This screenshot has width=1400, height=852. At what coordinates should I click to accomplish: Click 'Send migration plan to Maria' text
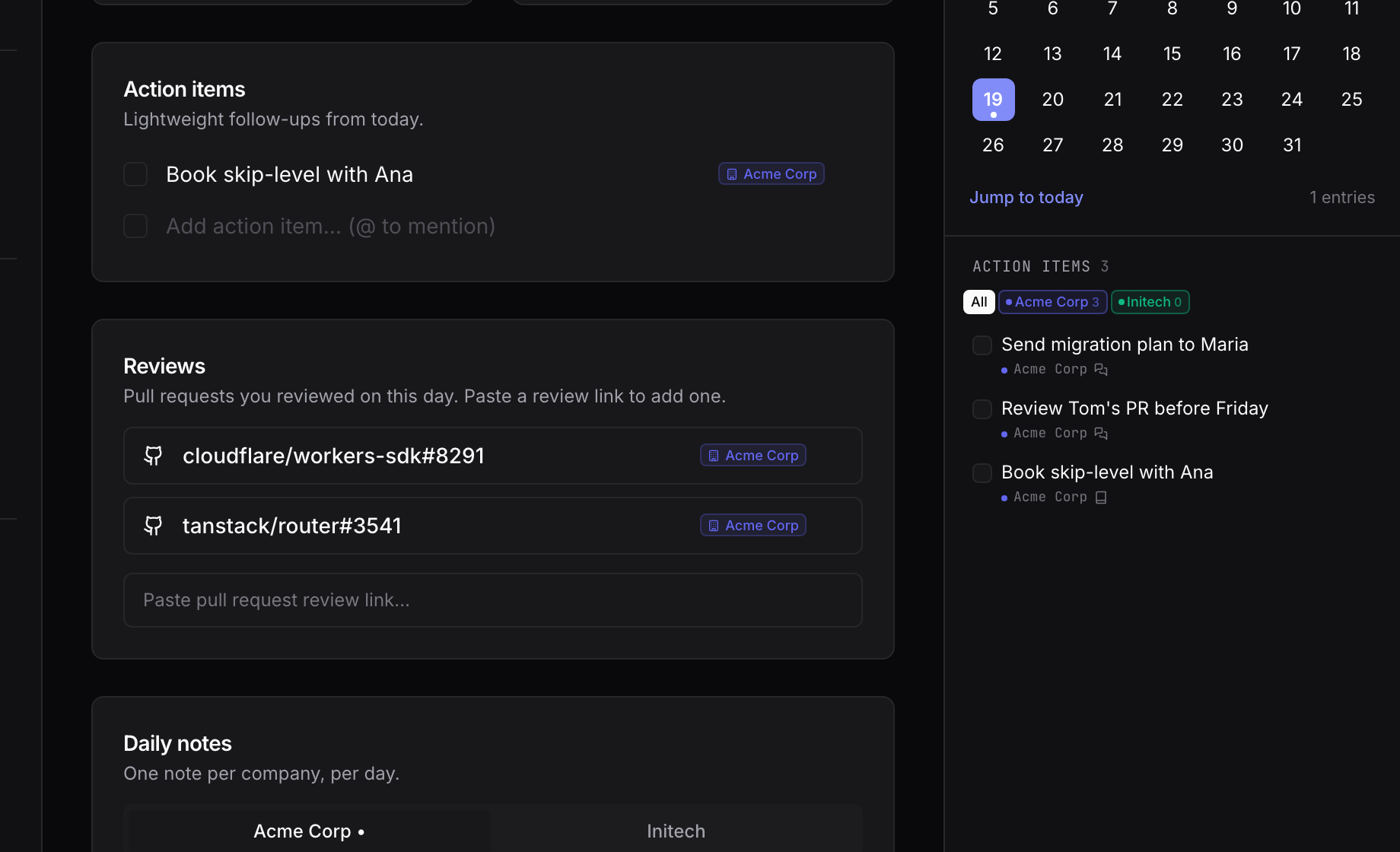click(1125, 345)
